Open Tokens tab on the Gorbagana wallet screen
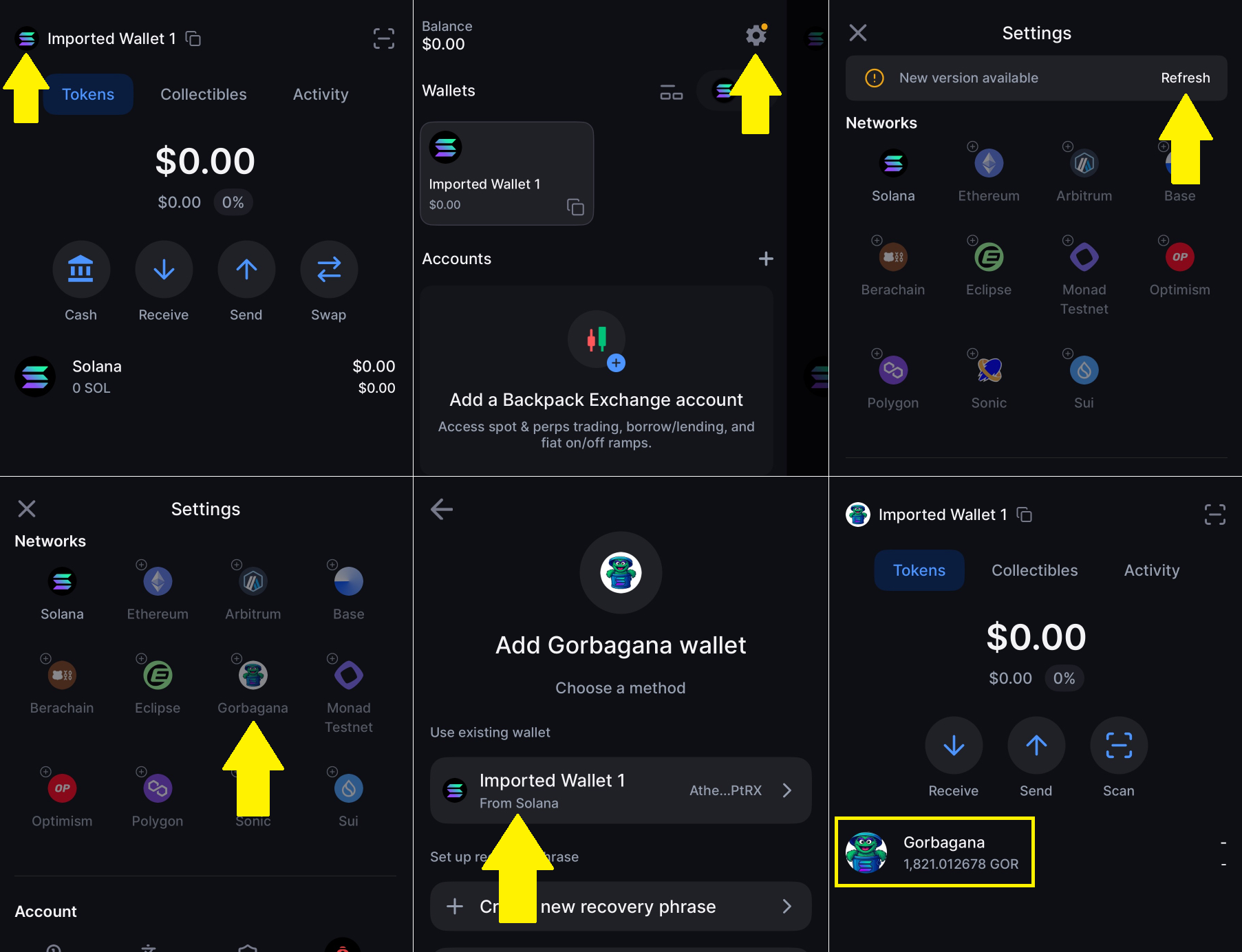Image resolution: width=1242 pixels, height=952 pixels. (919, 570)
